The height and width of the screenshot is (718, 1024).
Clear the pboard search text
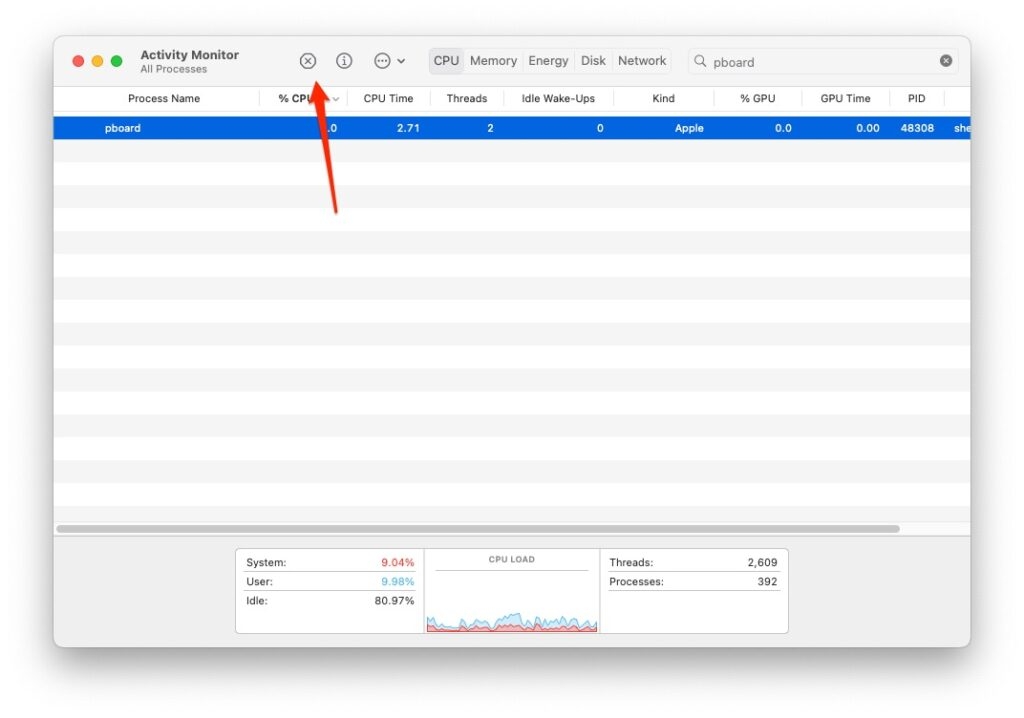946,61
